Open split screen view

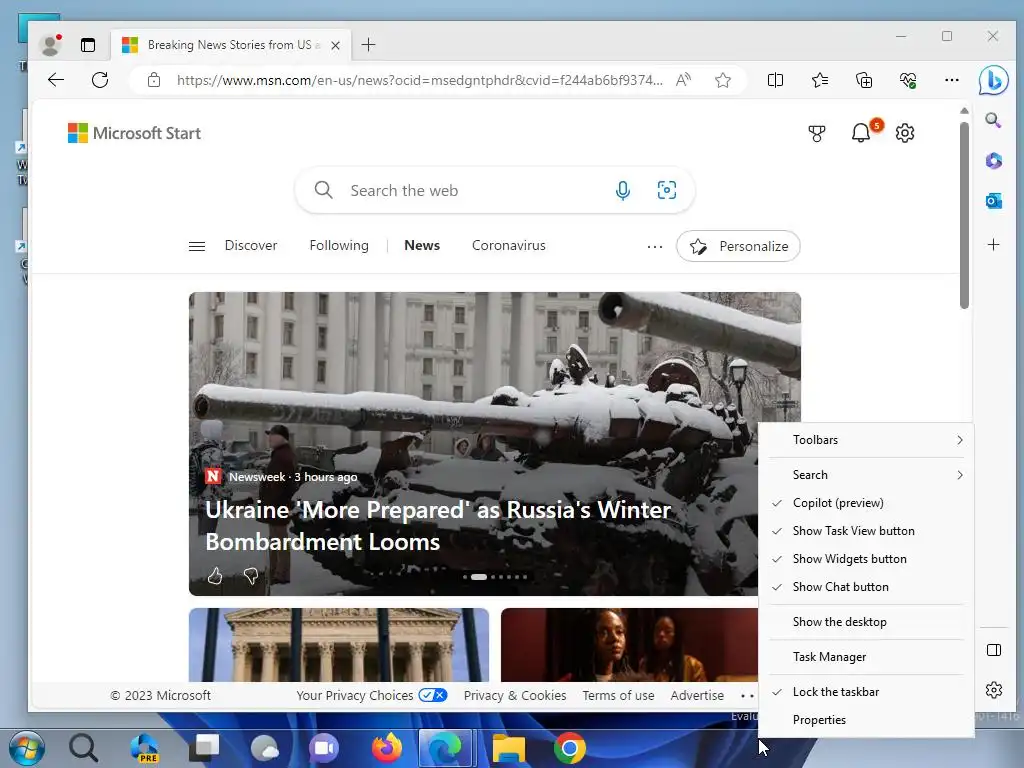click(x=775, y=80)
